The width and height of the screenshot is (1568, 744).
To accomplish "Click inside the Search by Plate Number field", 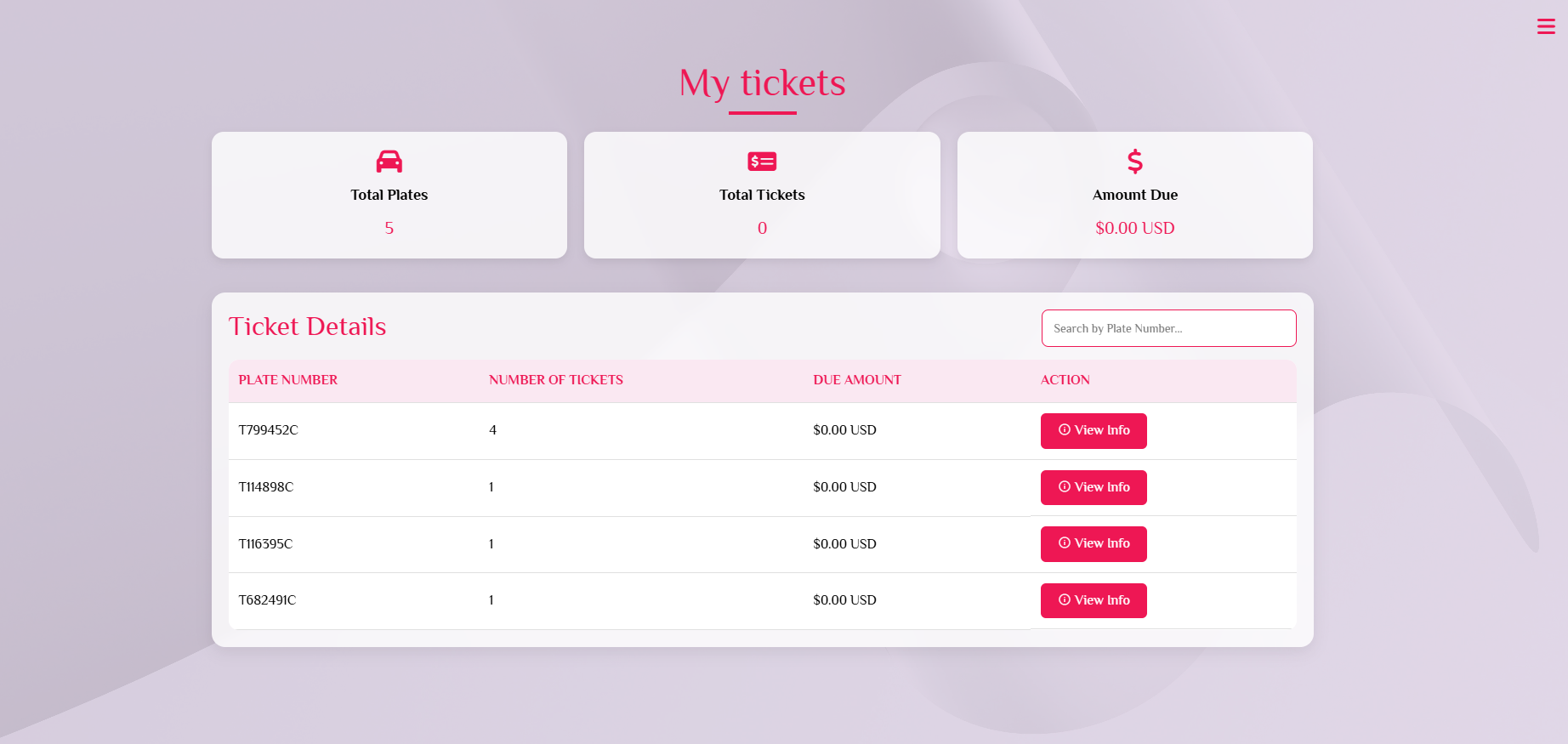I will [1168, 328].
